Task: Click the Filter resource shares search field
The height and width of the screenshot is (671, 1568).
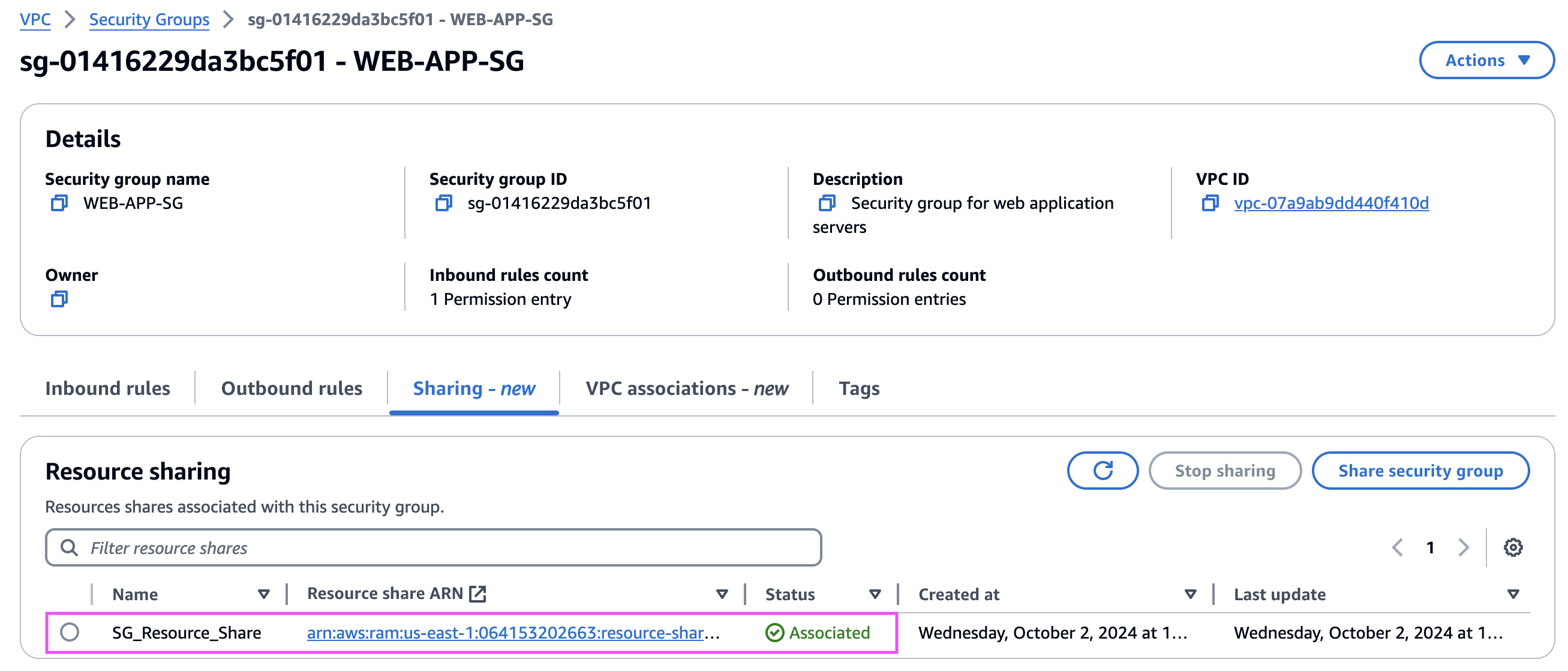Action: pyautogui.click(x=434, y=547)
